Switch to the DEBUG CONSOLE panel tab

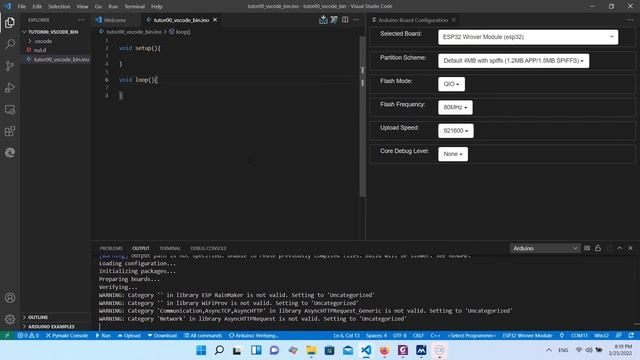[x=208, y=248]
